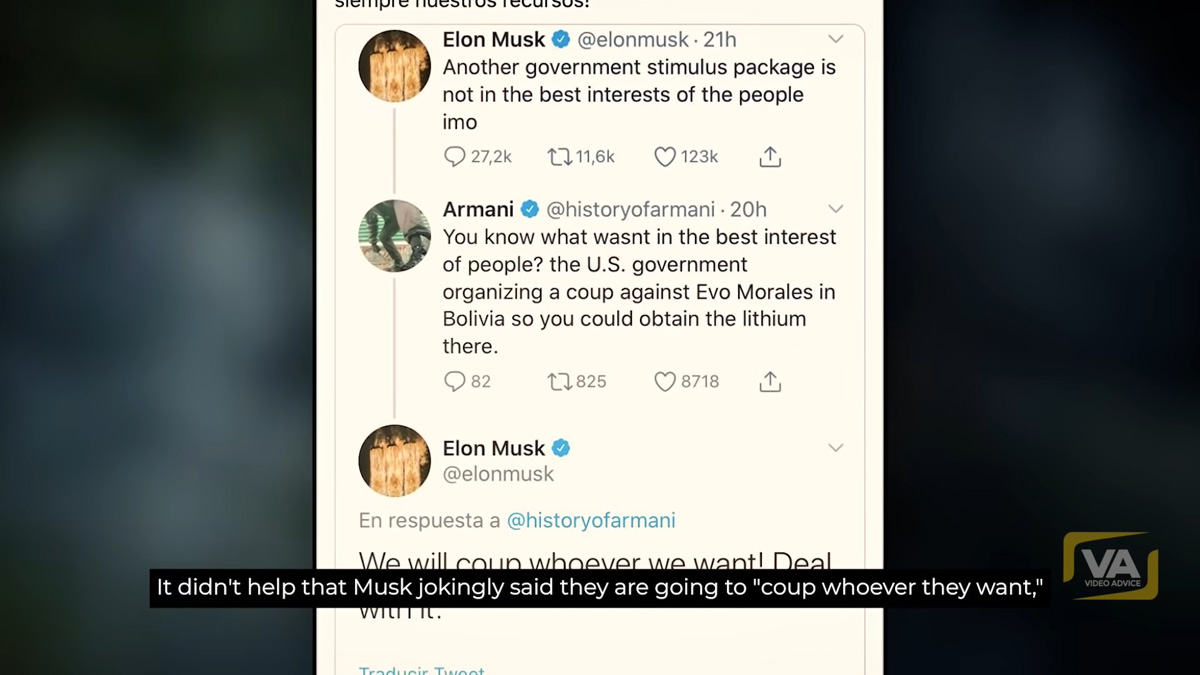Like Armani's tweet with 8718 likes
Image resolution: width=1200 pixels, height=675 pixels.
[665, 382]
